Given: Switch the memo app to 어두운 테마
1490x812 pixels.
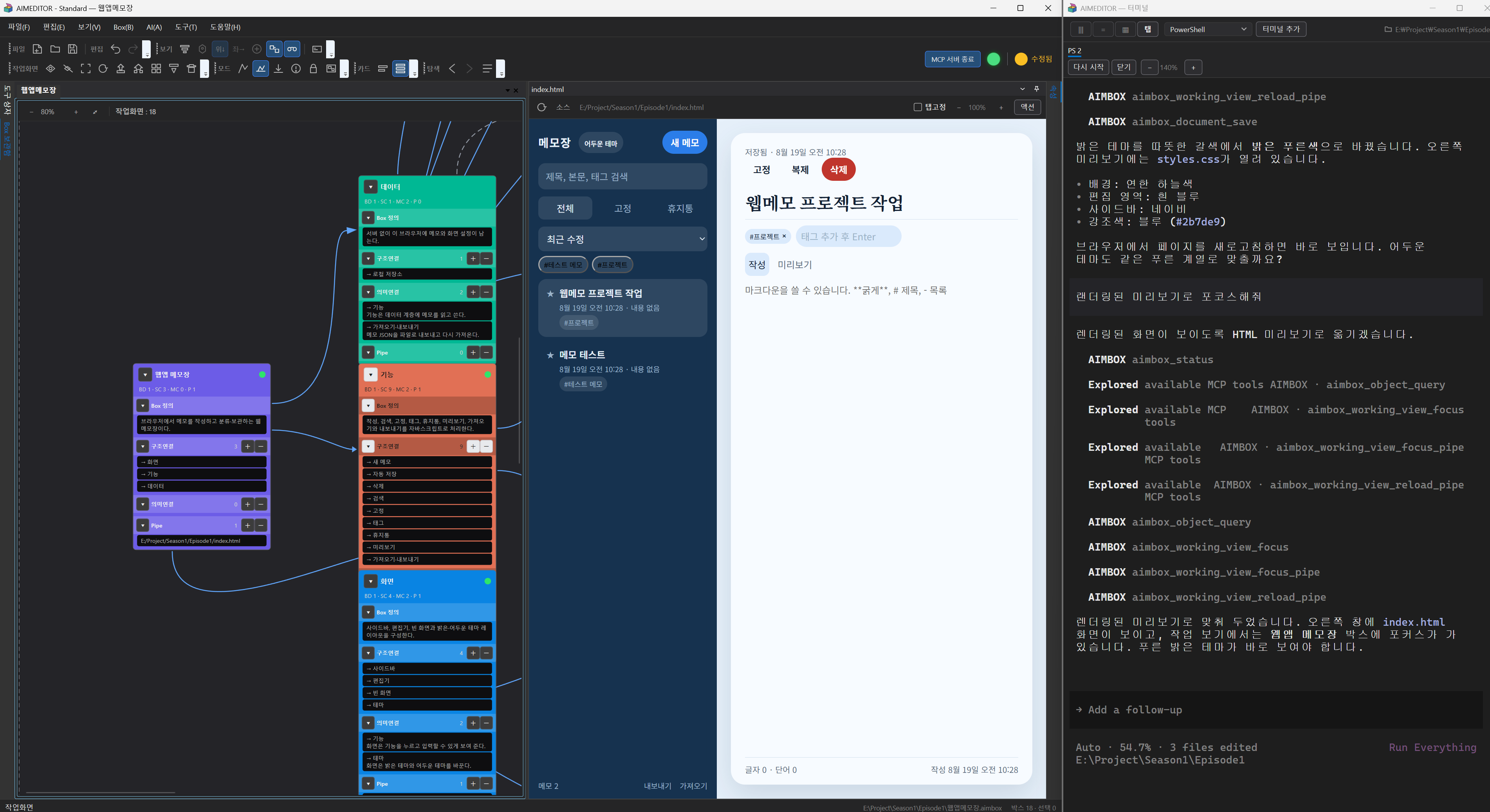Looking at the screenshot, I should [601, 144].
